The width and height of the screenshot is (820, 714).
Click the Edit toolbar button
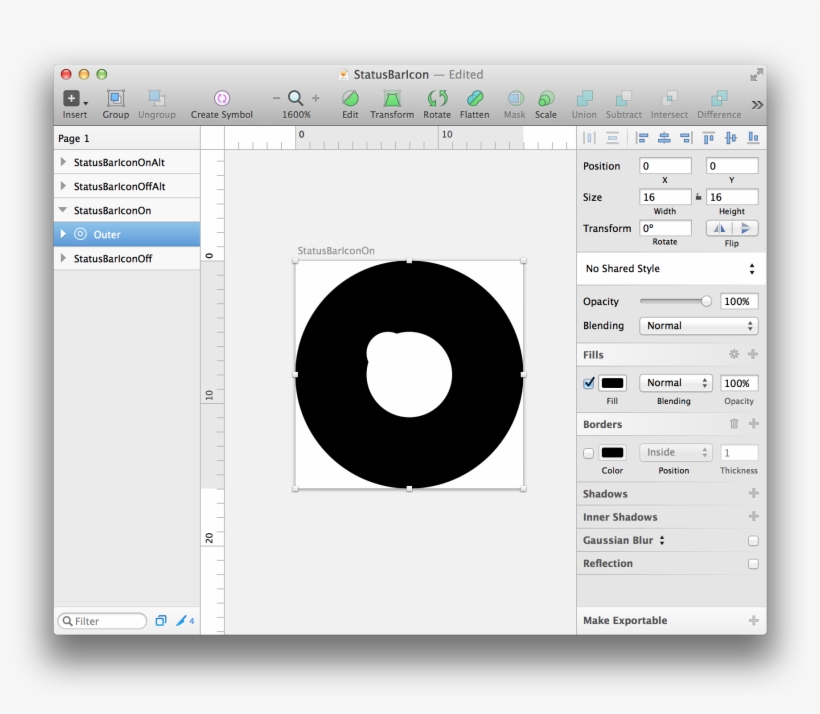pos(350,100)
